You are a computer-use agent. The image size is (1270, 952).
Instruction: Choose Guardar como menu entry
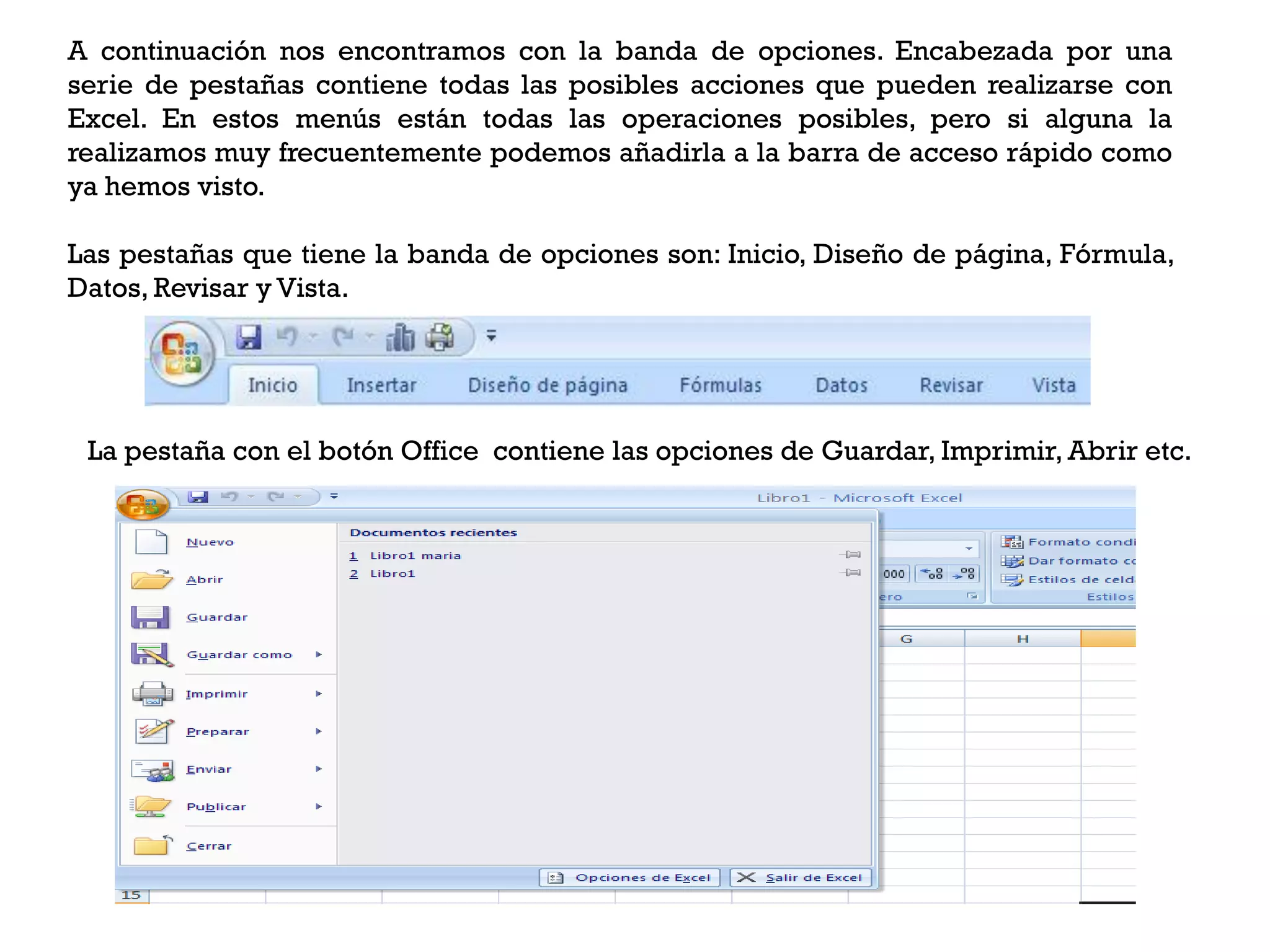click(239, 655)
